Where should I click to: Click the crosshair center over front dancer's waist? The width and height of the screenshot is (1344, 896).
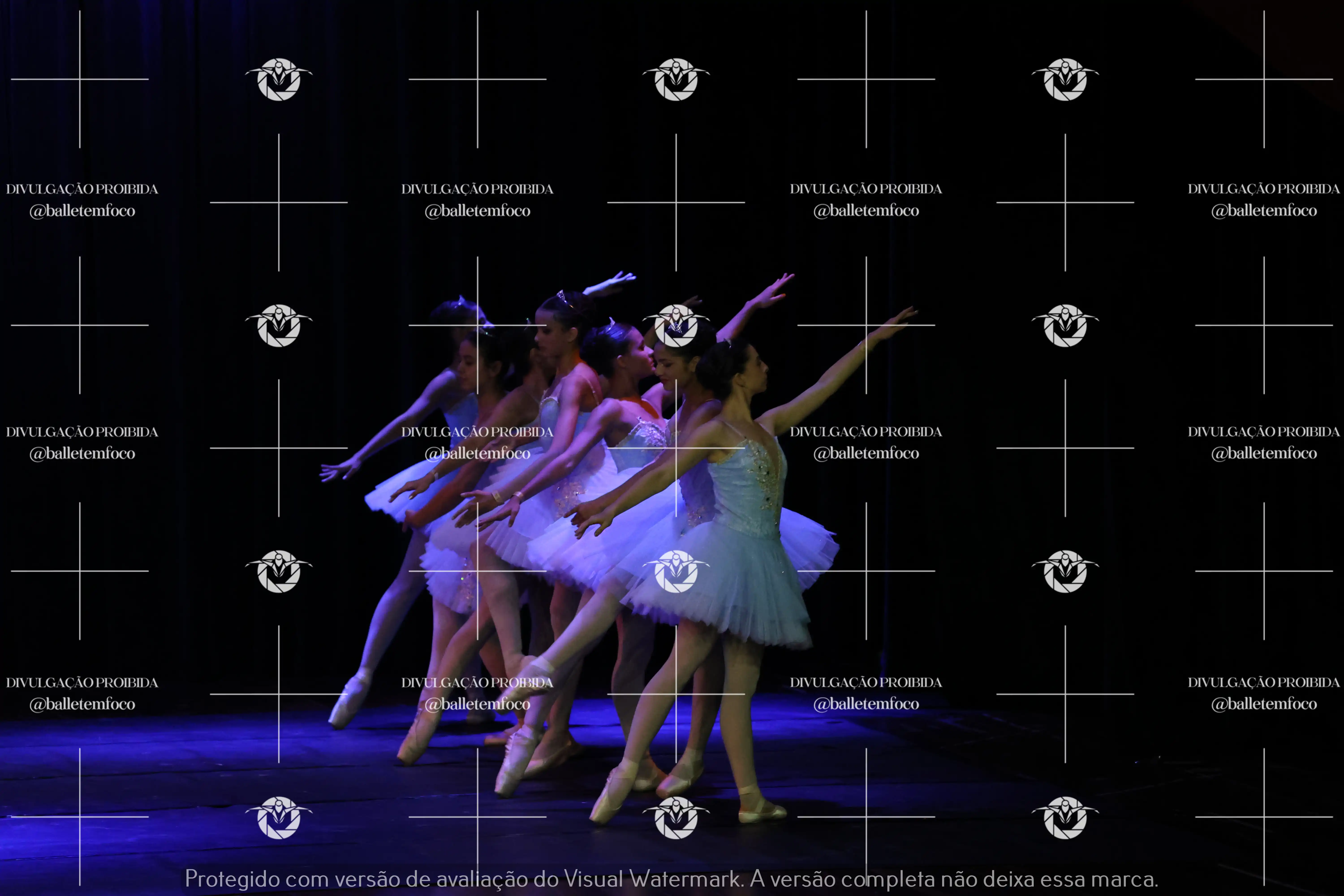point(676,448)
